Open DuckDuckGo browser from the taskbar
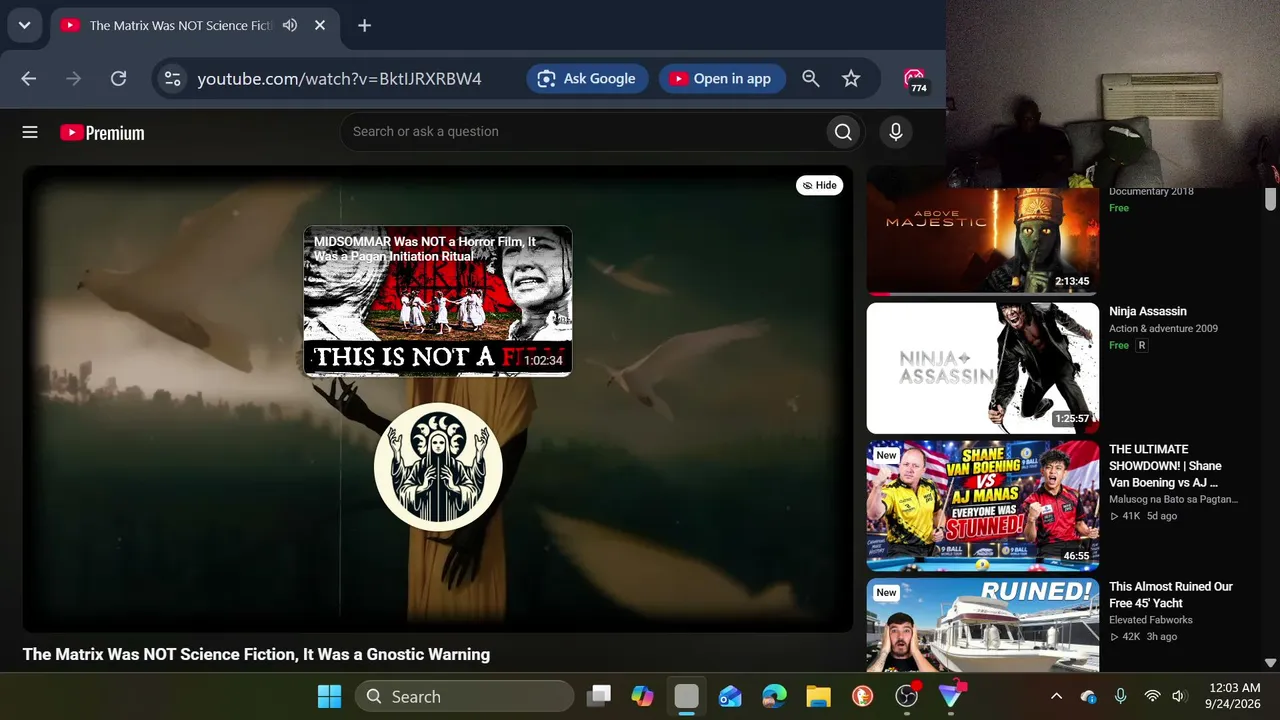The height and width of the screenshot is (720, 1280). (x=862, y=696)
